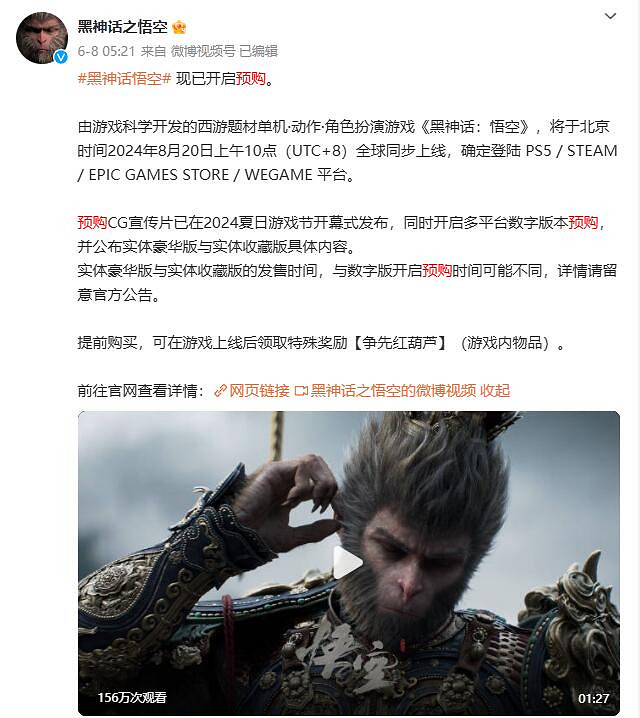Click the red 预购 before CG宣传片
The width and height of the screenshot is (640, 718).
pos(92,223)
